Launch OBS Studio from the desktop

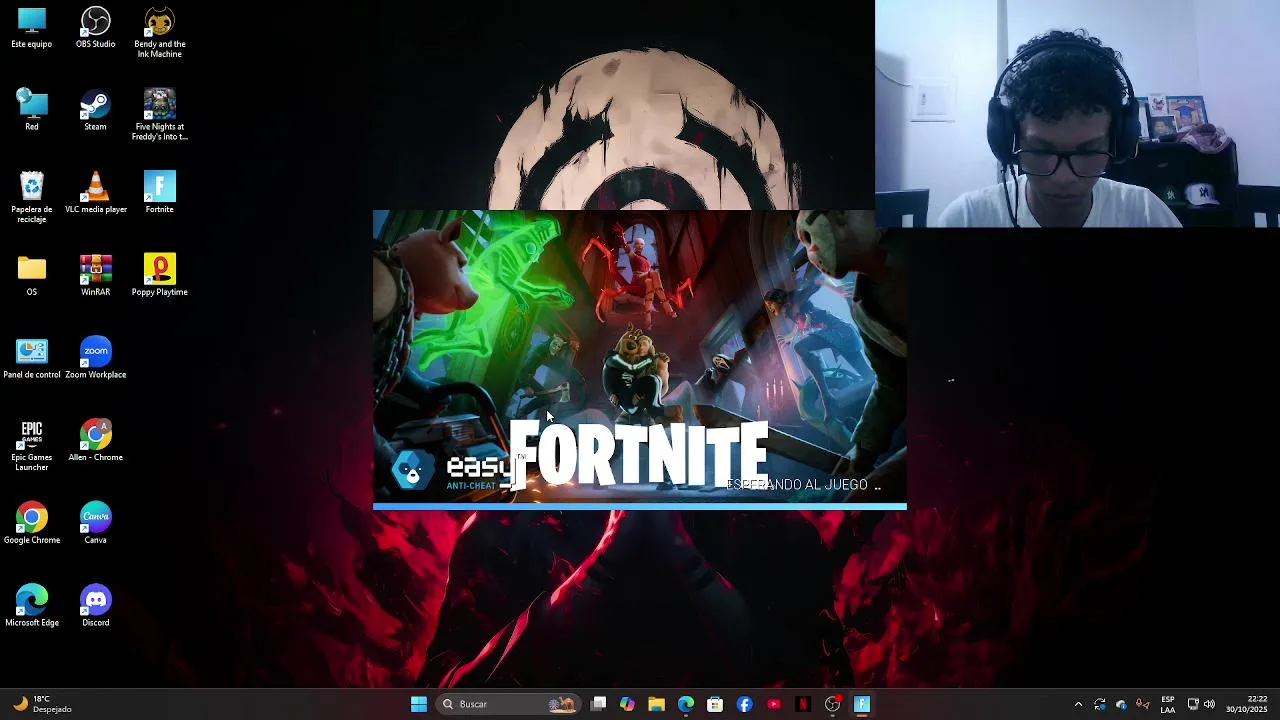(95, 28)
